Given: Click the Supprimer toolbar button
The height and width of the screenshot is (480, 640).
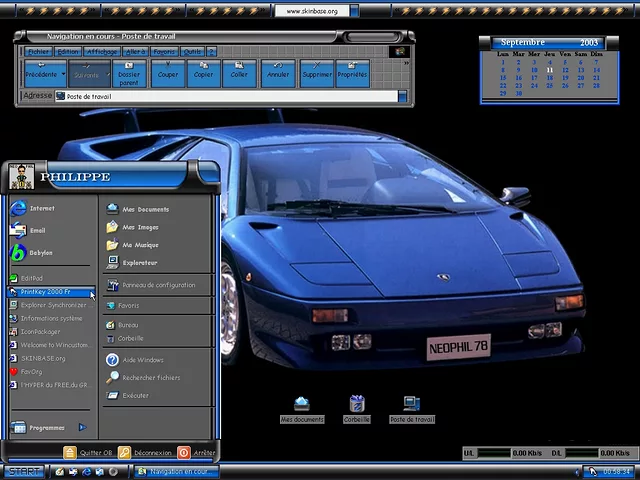Looking at the screenshot, I should [316, 72].
